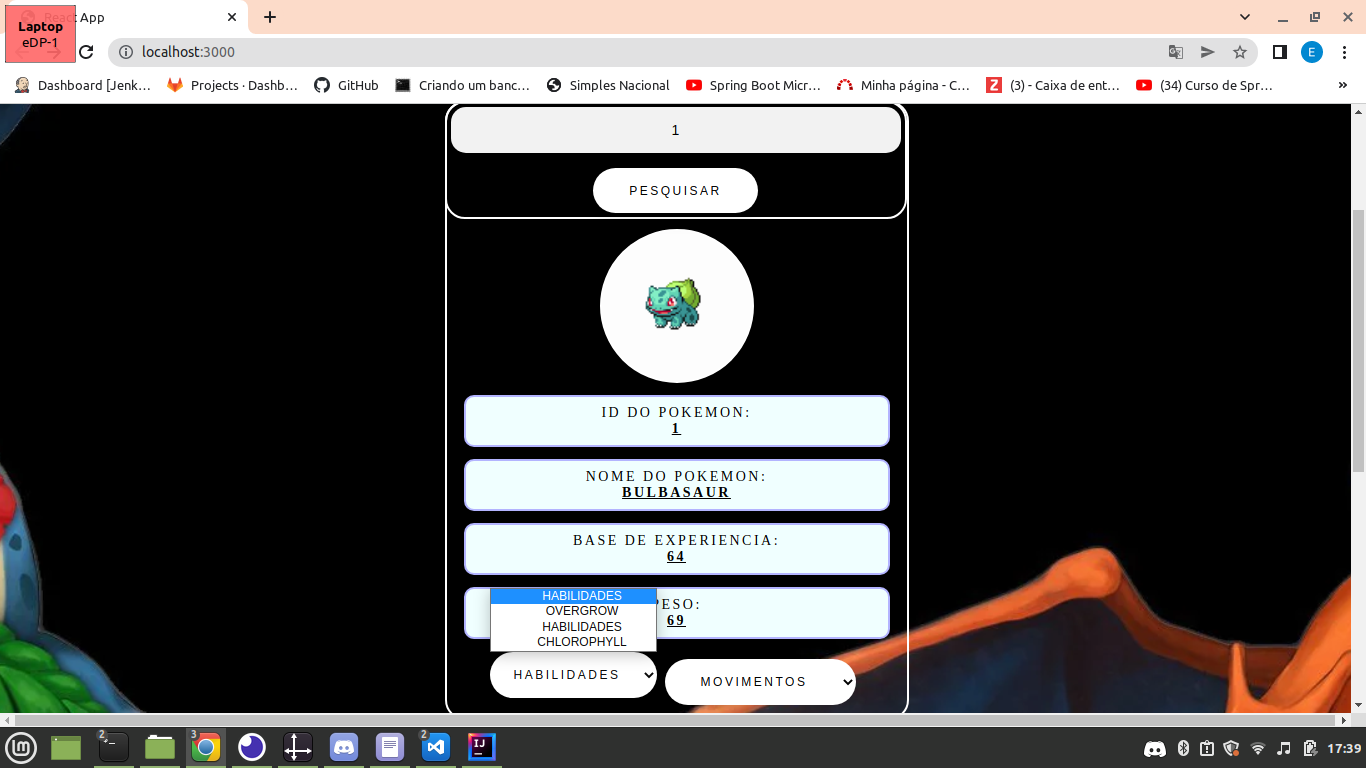Switch to Chrome in the taskbar
1366x768 pixels.
[205, 747]
